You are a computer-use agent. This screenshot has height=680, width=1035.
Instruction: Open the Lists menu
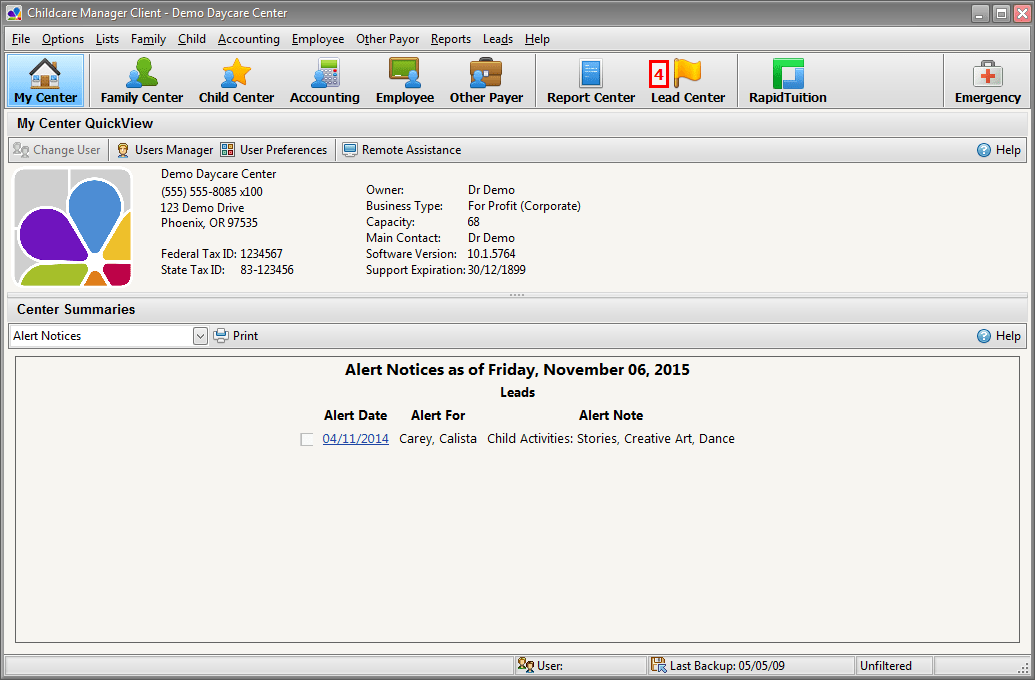point(107,39)
